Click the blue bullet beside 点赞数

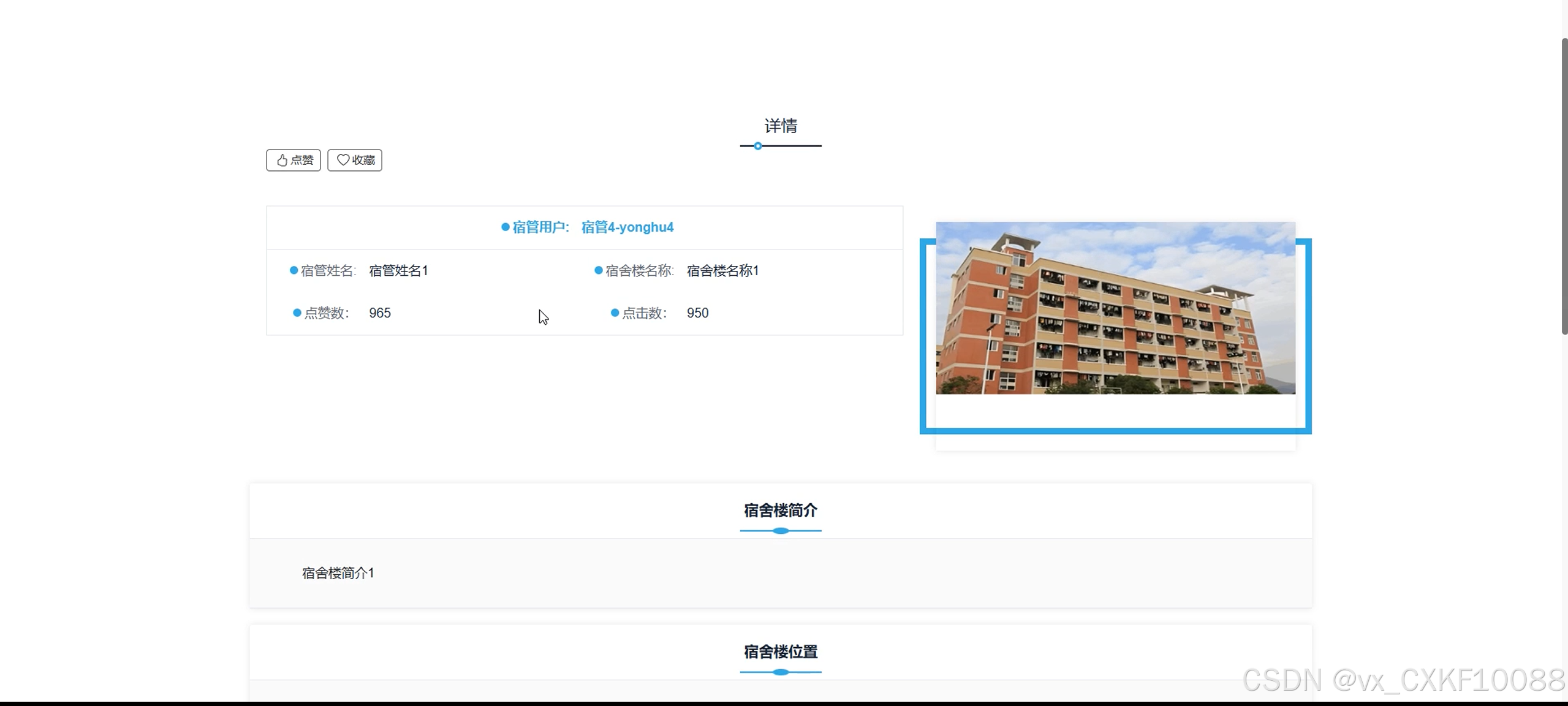297,313
